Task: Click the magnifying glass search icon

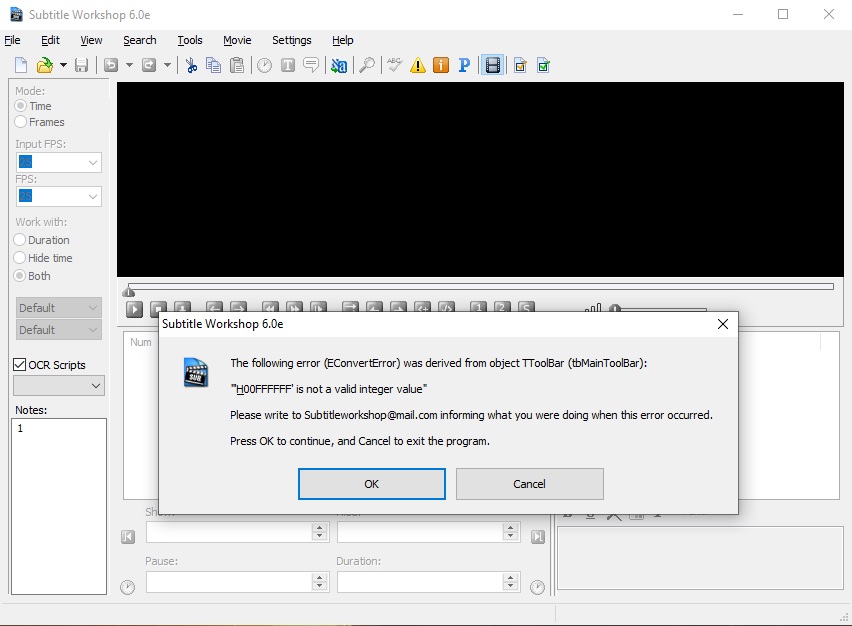Action: pyautogui.click(x=367, y=66)
